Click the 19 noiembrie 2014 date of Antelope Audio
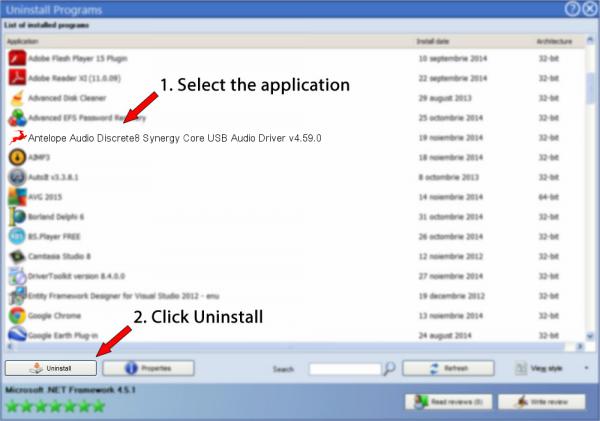The width and height of the screenshot is (600, 421). point(451,138)
